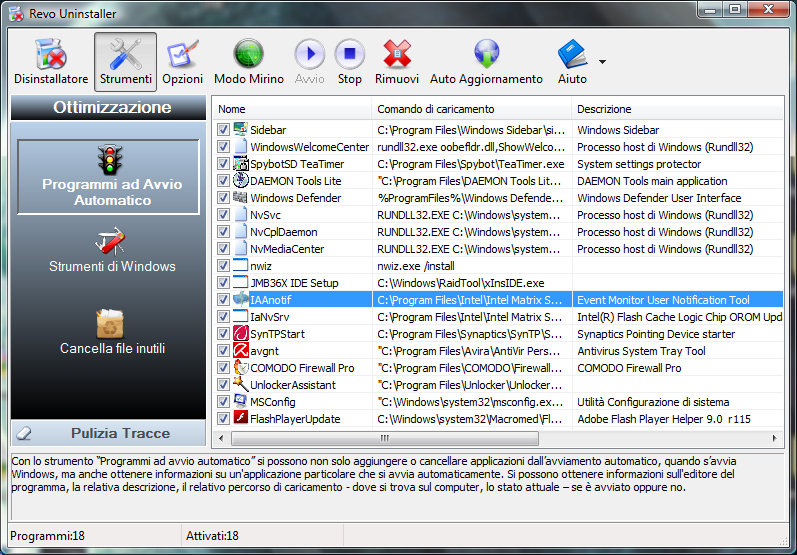
Task: Open Strumenti di Windows knife icon
Action: tap(110, 240)
